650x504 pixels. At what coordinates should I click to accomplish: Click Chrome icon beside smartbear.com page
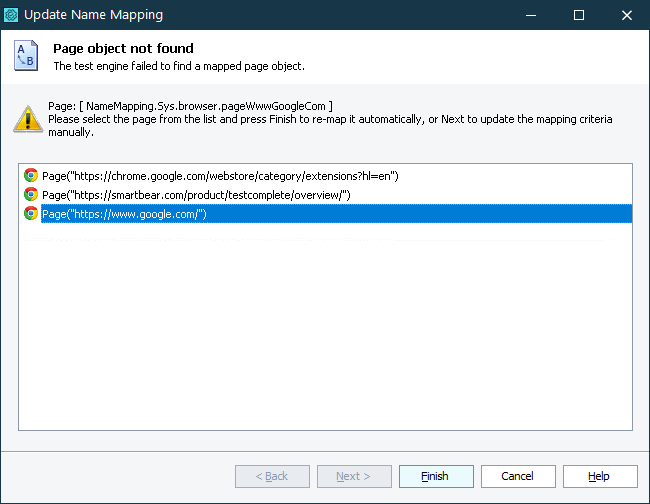(x=31, y=194)
